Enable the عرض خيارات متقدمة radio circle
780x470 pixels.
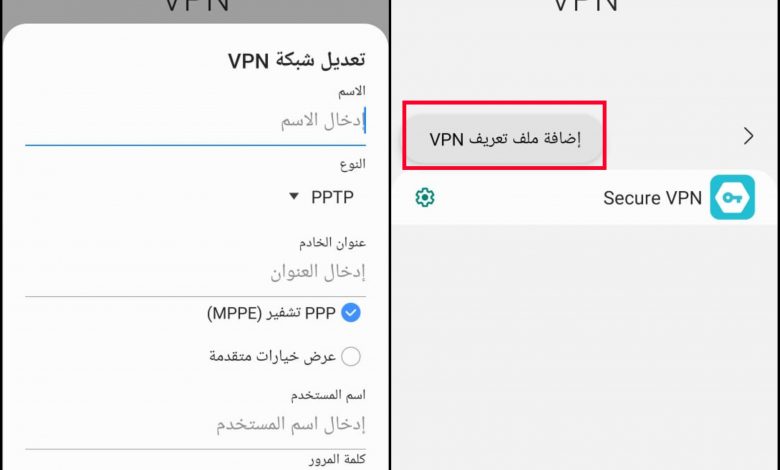tap(351, 356)
